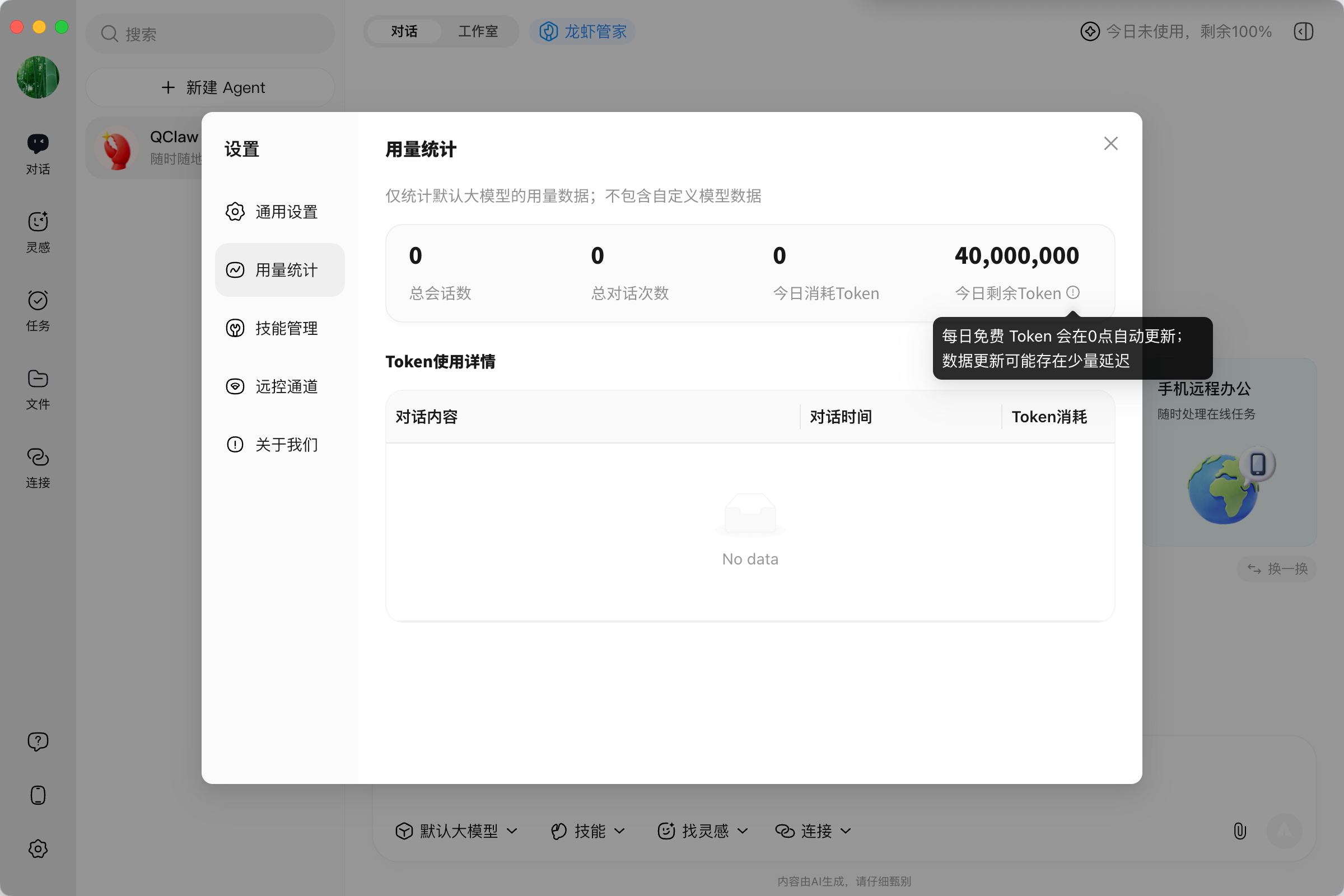Close the settings dialog
The image size is (1344, 896).
pos(1110,143)
